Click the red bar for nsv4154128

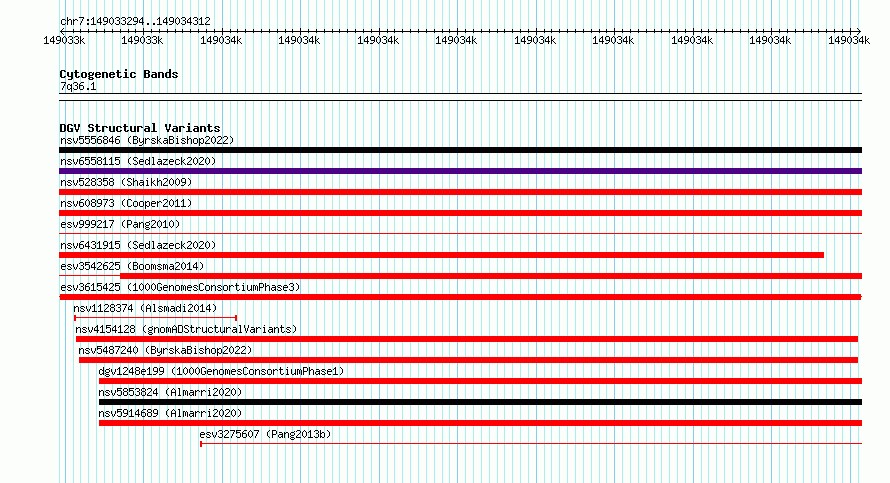[467, 339]
